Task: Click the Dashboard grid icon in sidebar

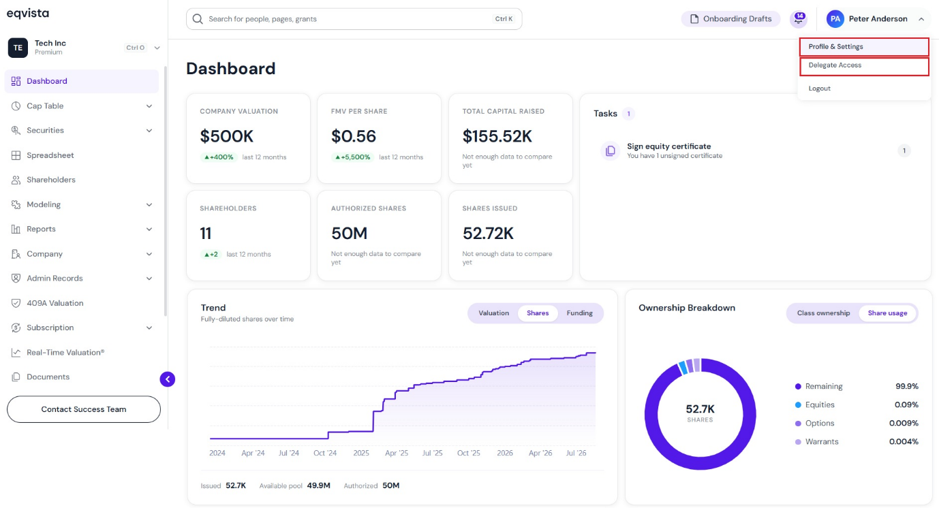Action: 16,81
